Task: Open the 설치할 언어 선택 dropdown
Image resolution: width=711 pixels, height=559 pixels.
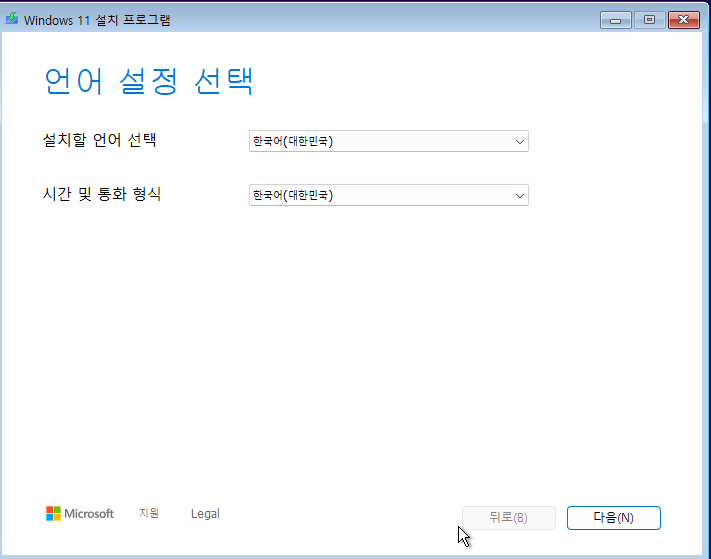Action: 389,141
